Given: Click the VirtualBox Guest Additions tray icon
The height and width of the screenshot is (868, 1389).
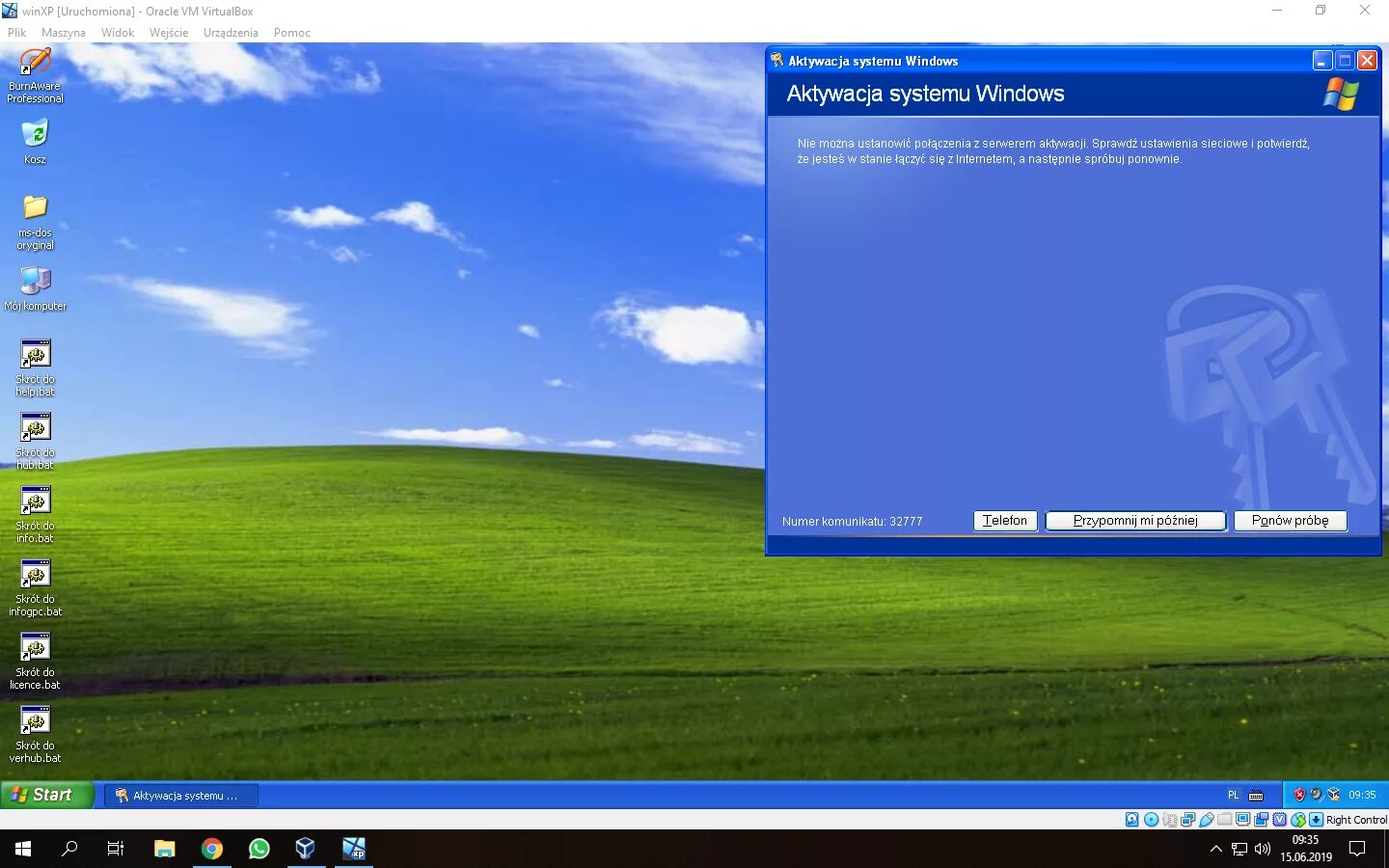Looking at the screenshot, I should [x=1334, y=795].
